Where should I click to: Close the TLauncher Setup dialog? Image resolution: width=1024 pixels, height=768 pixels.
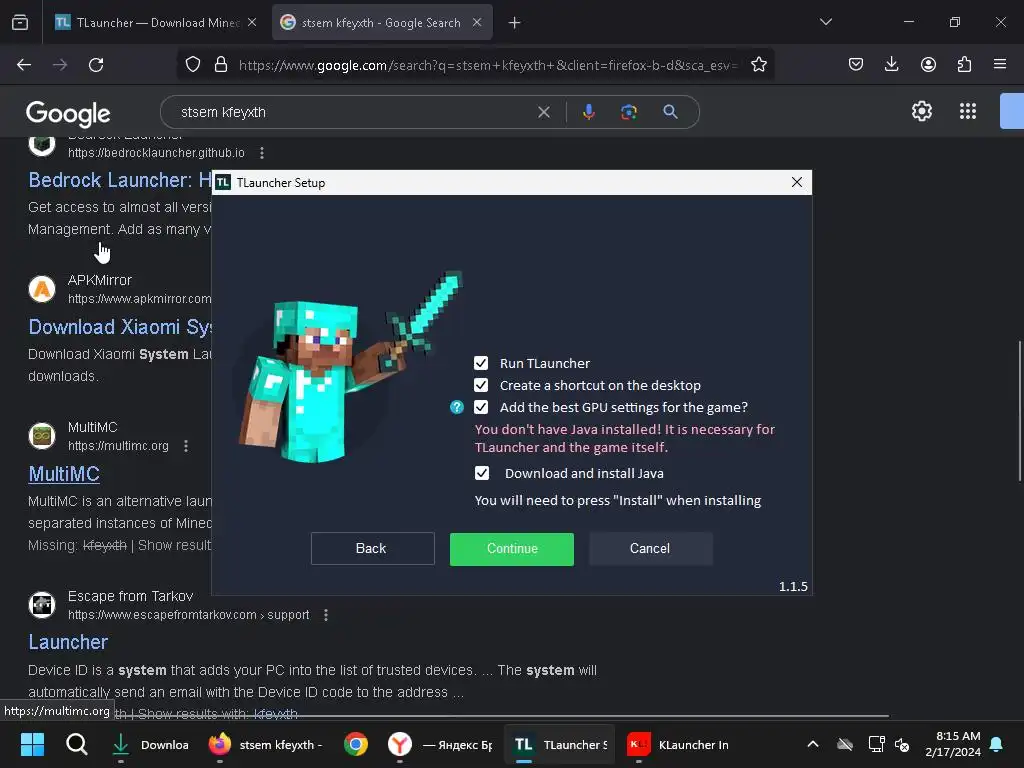tap(797, 182)
